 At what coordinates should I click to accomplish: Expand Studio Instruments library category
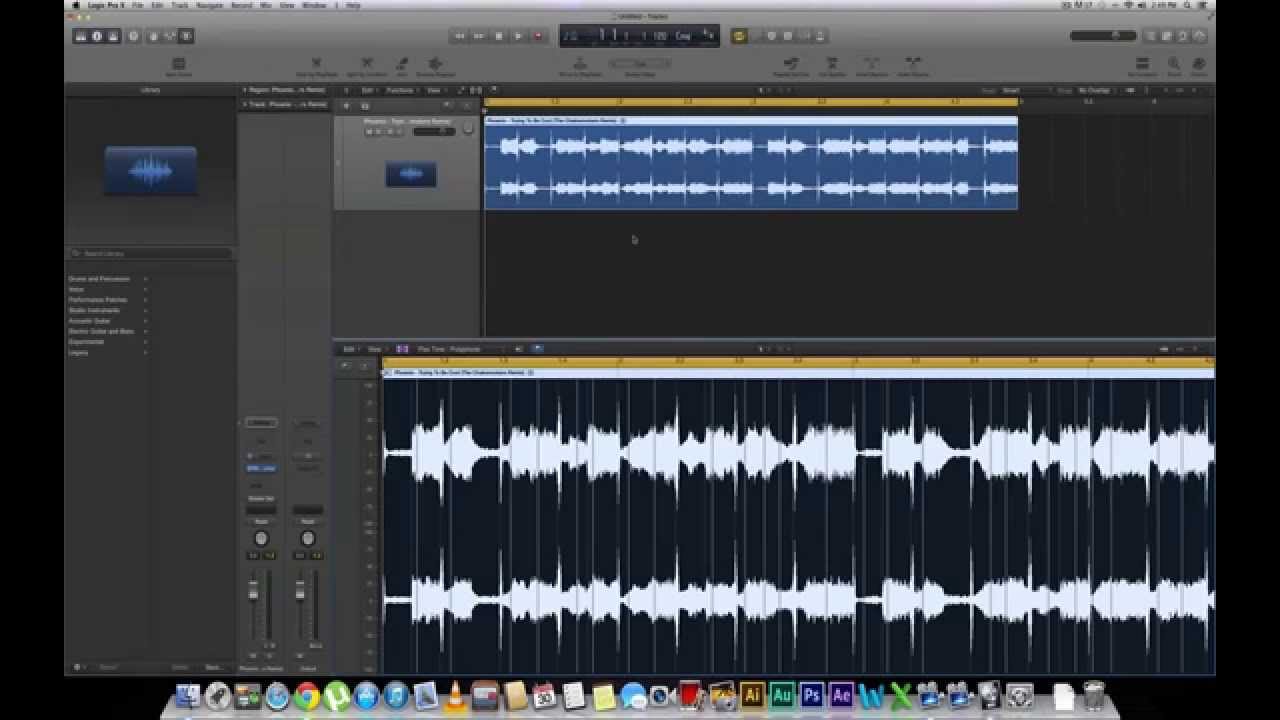pyautogui.click(x=108, y=310)
